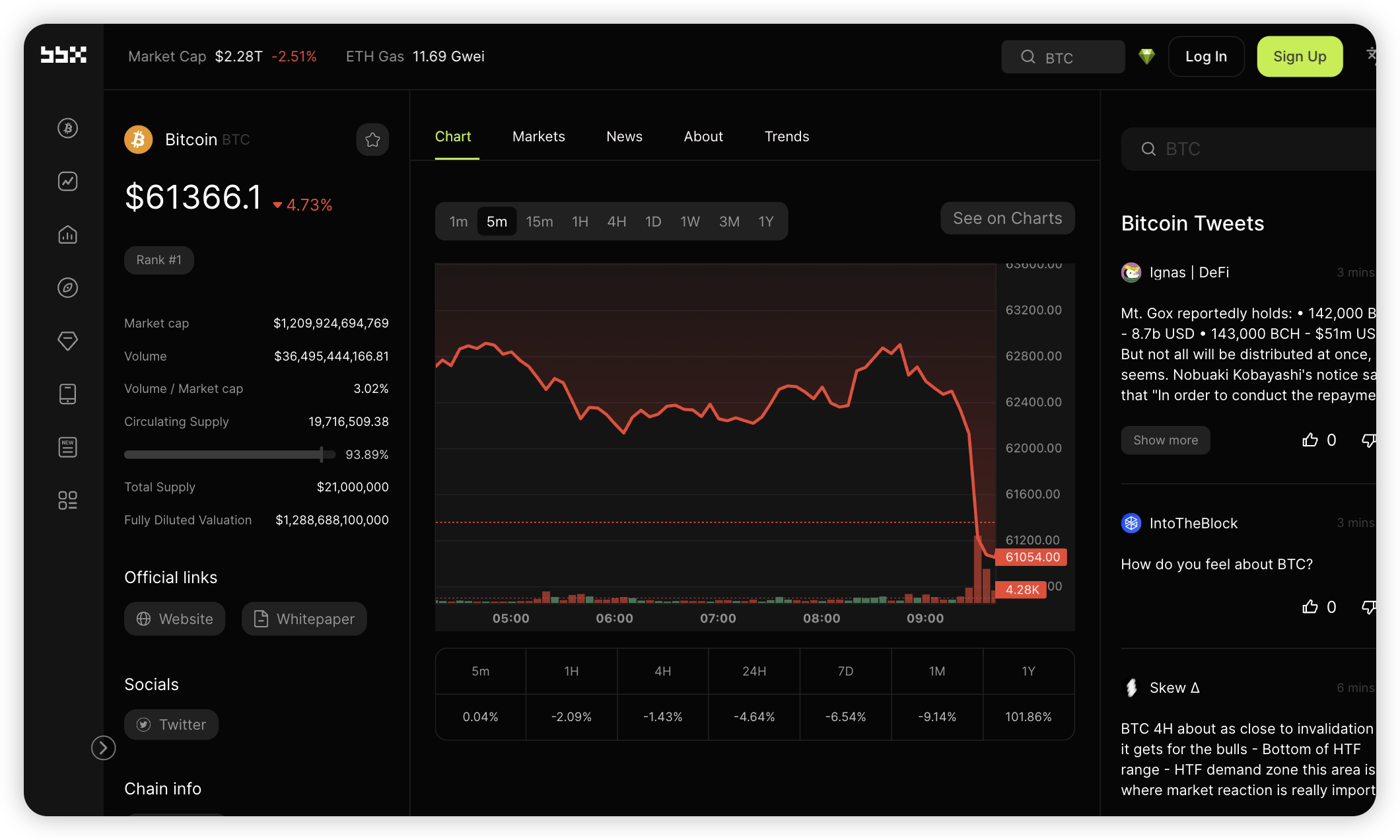Select the 15m chart interval

point(540,222)
